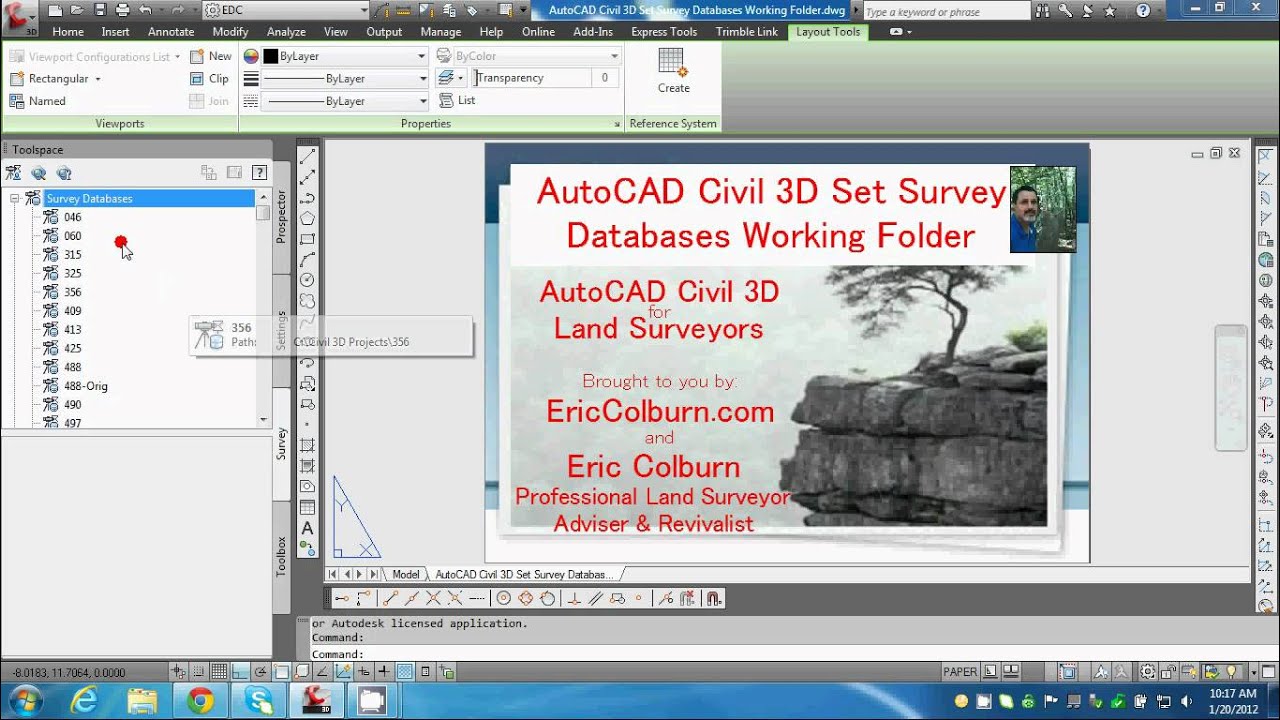This screenshot has width=1280, height=720.
Task: Open the Analyze ribbon tab
Action: click(286, 32)
